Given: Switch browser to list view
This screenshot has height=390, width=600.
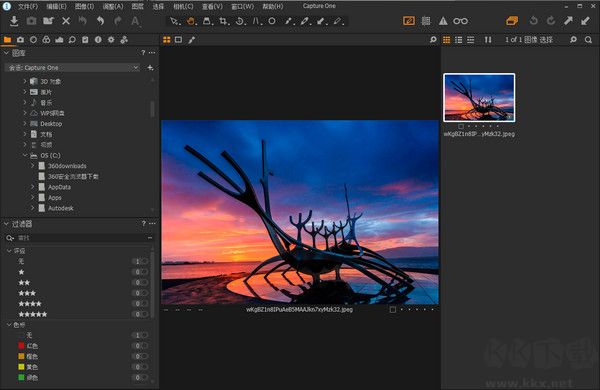Looking at the screenshot, I should tap(458, 40).
